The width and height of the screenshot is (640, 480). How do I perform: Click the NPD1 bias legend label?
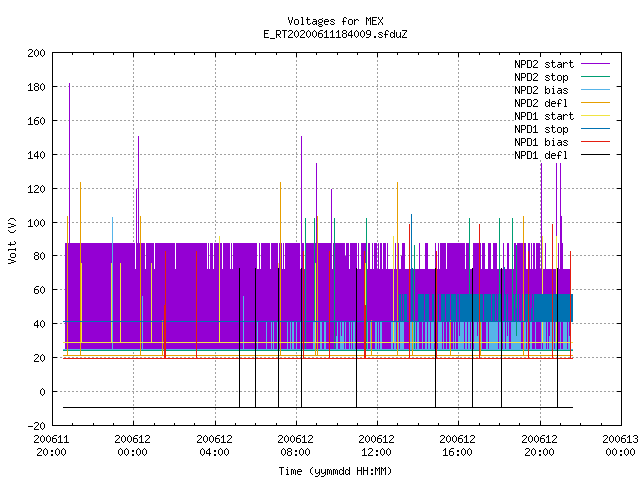(x=541, y=142)
